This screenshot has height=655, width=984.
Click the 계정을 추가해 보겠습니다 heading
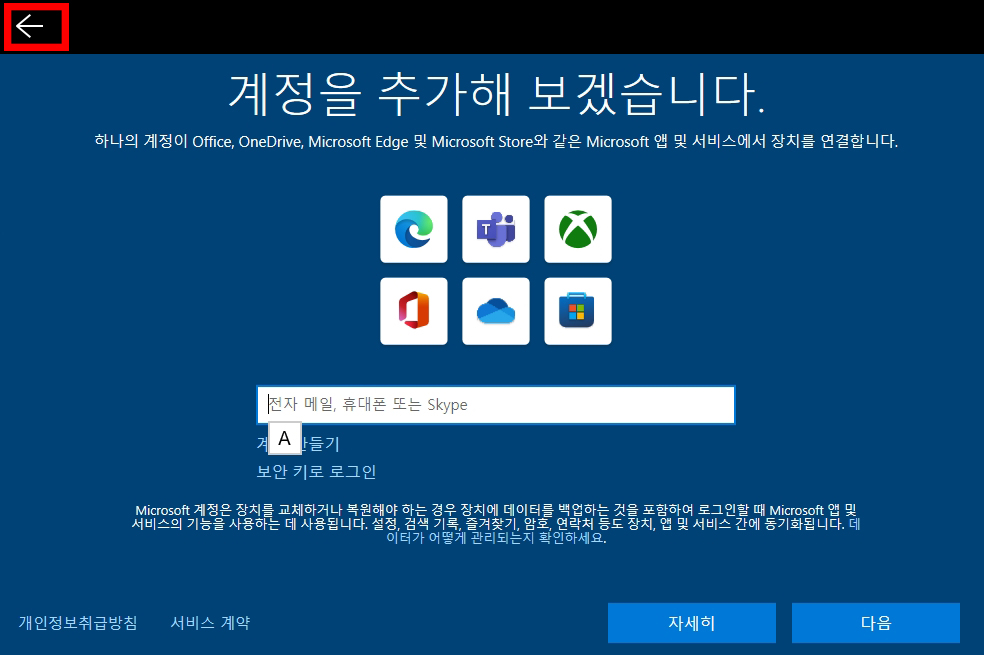[x=496, y=95]
